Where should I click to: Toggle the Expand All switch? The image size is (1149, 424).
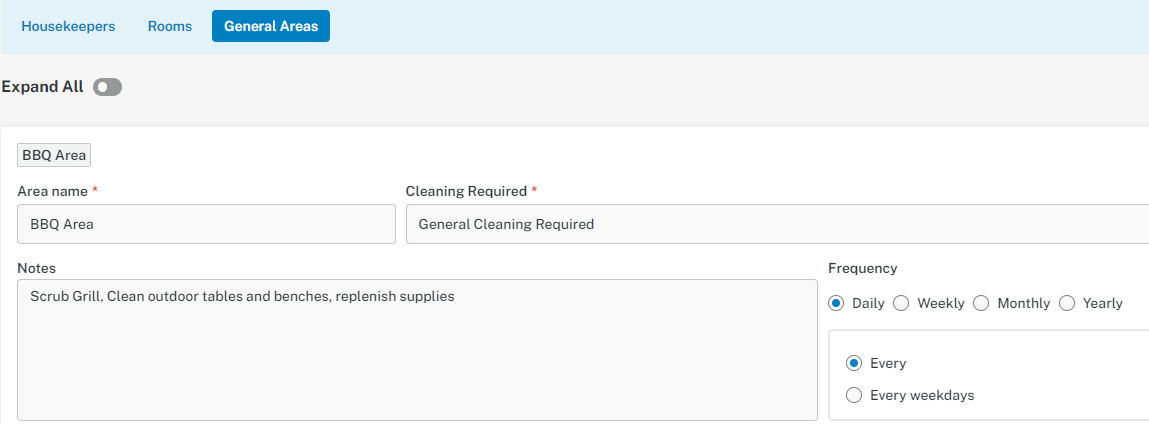click(x=107, y=87)
